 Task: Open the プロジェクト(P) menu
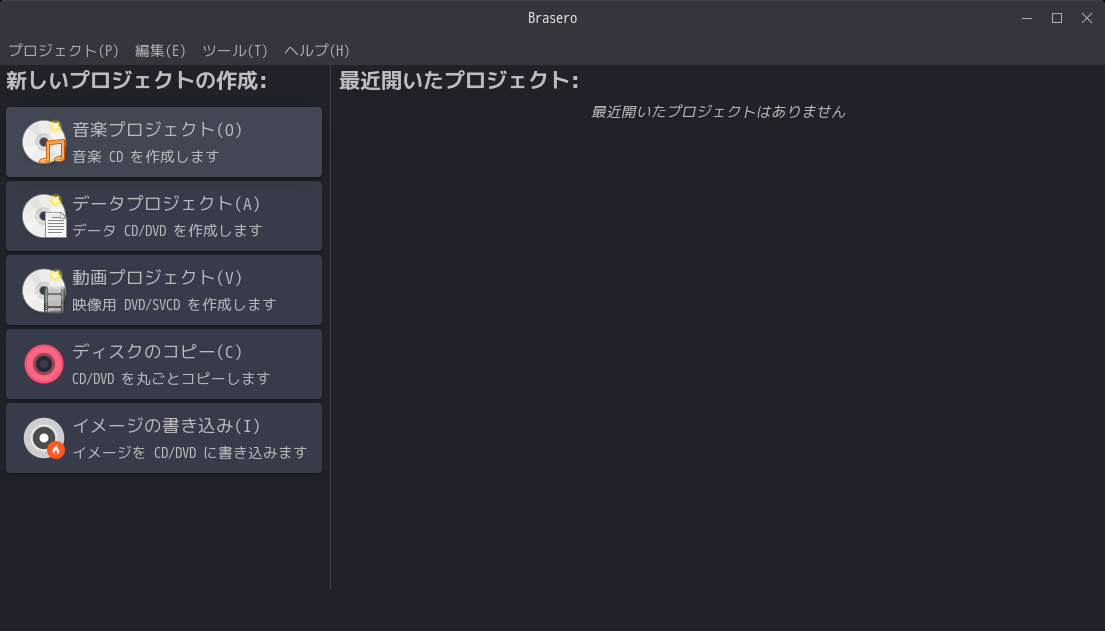[64, 51]
